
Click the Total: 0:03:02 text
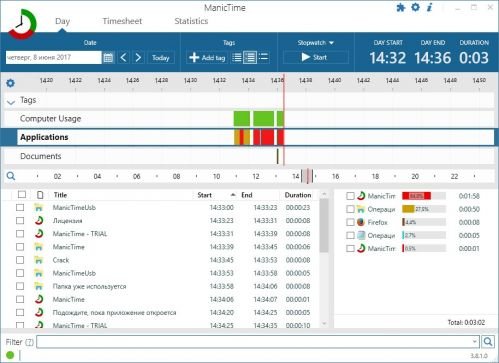[x=466, y=322]
